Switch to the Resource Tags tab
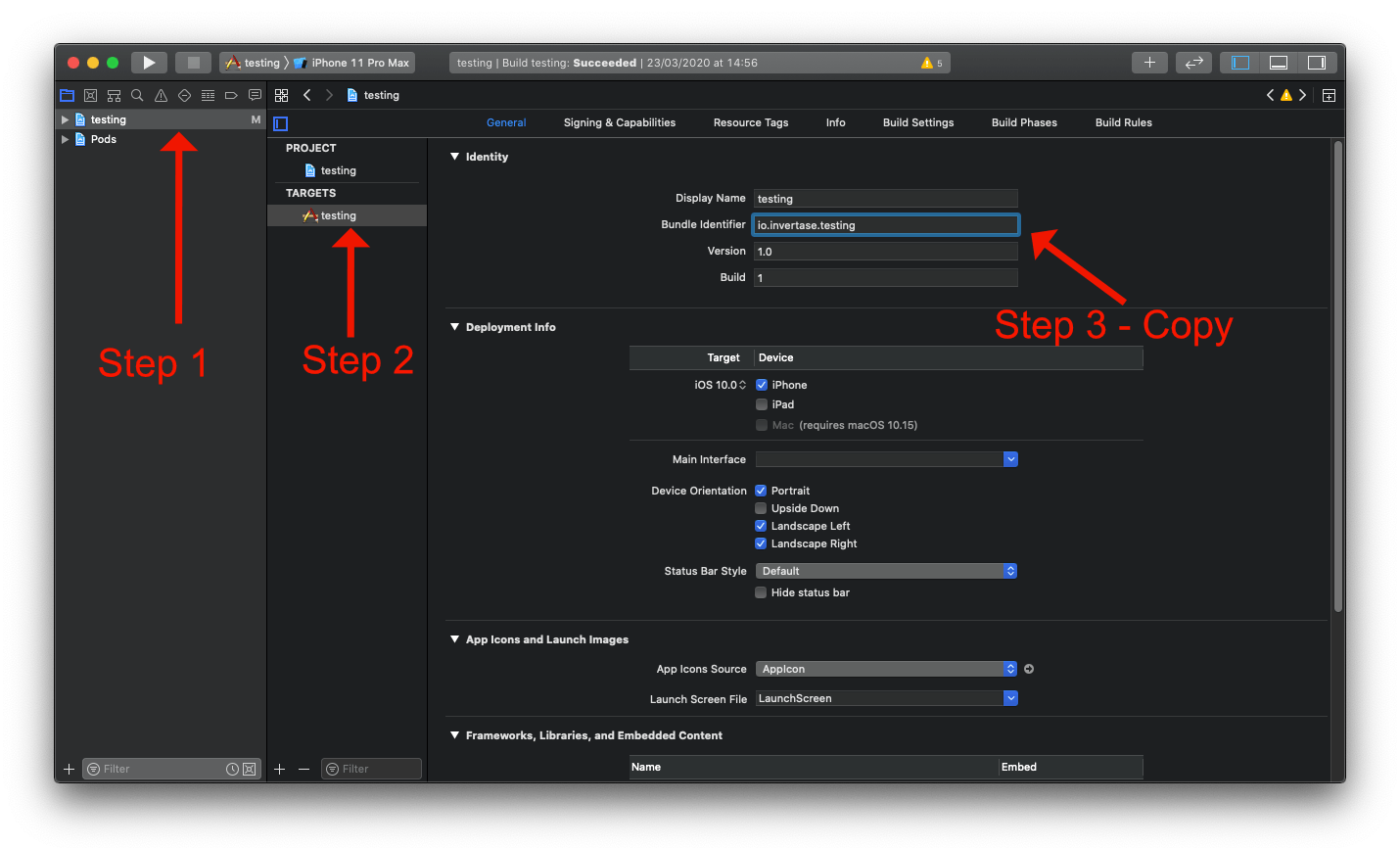The height and width of the screenshot is (848, 1400). point(751,122)
